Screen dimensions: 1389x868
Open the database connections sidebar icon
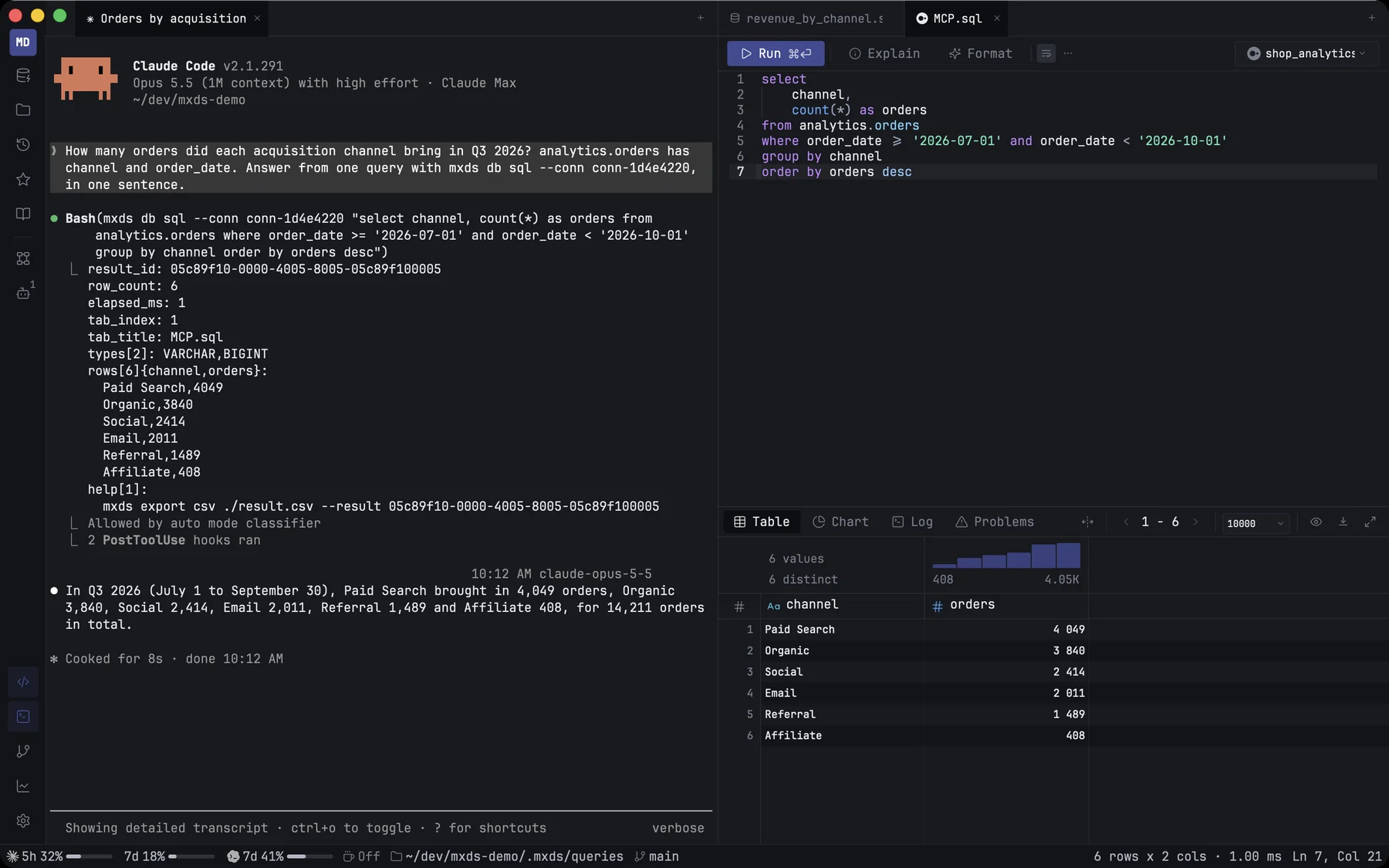click(x=23, y=76)
